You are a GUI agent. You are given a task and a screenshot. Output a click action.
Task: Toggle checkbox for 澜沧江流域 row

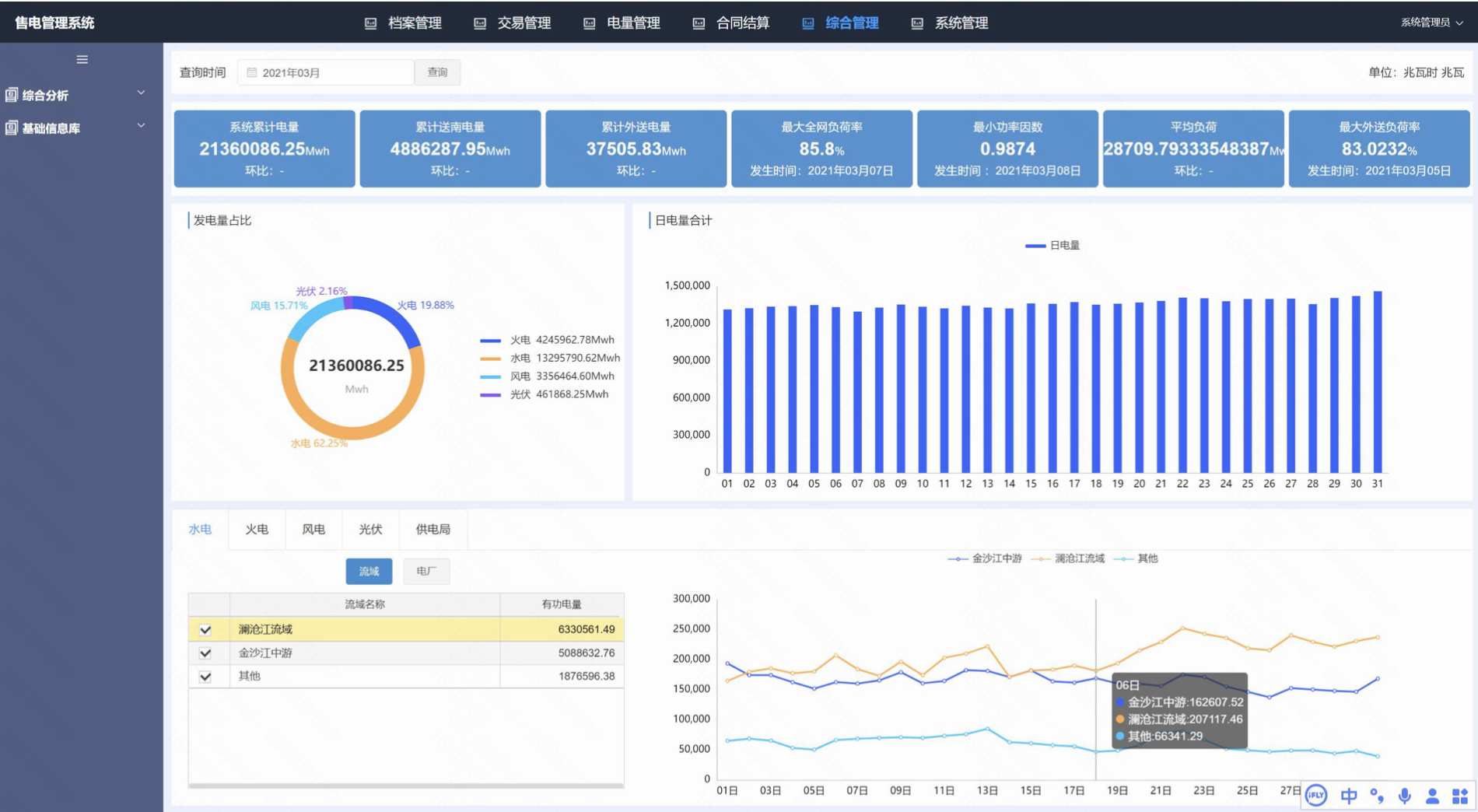205,630
